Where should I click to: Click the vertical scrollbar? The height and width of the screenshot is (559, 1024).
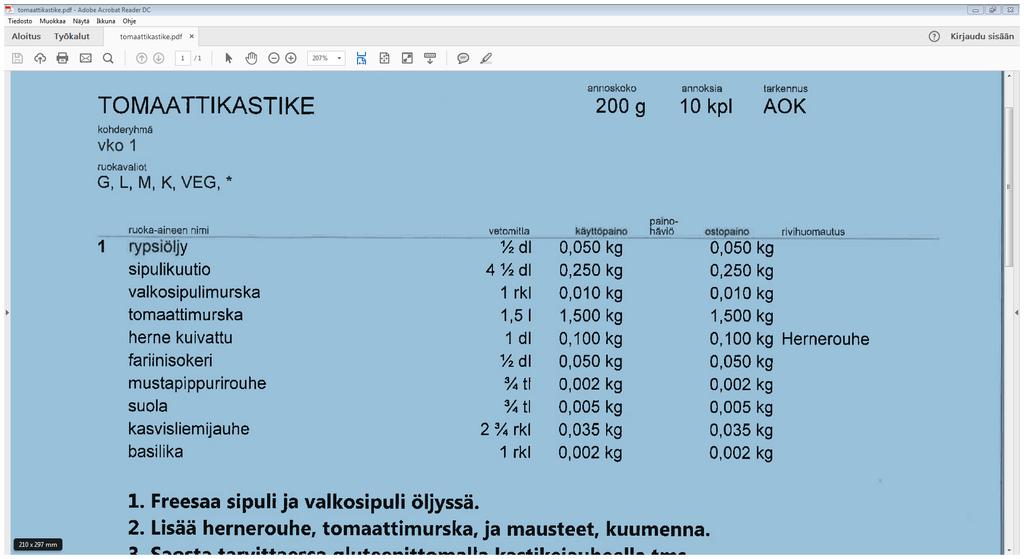pos(1010,189)
